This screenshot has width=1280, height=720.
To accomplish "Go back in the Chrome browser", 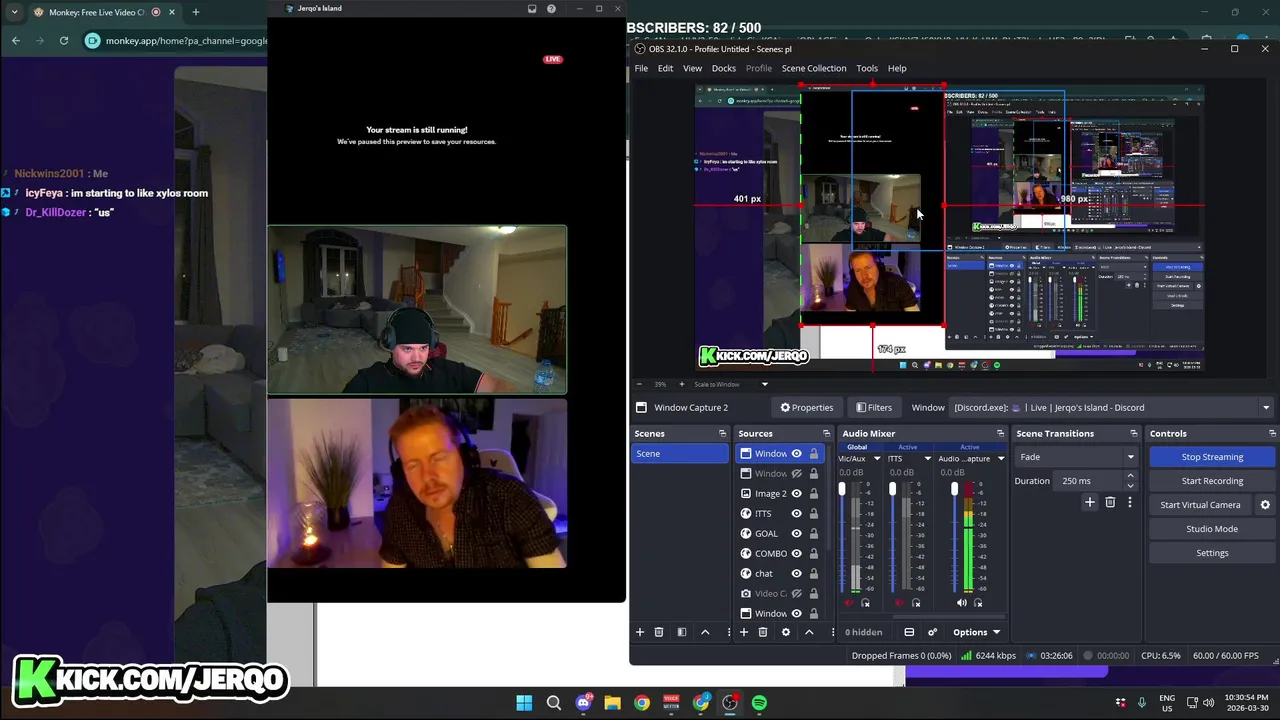I will (x=16, y=40).
